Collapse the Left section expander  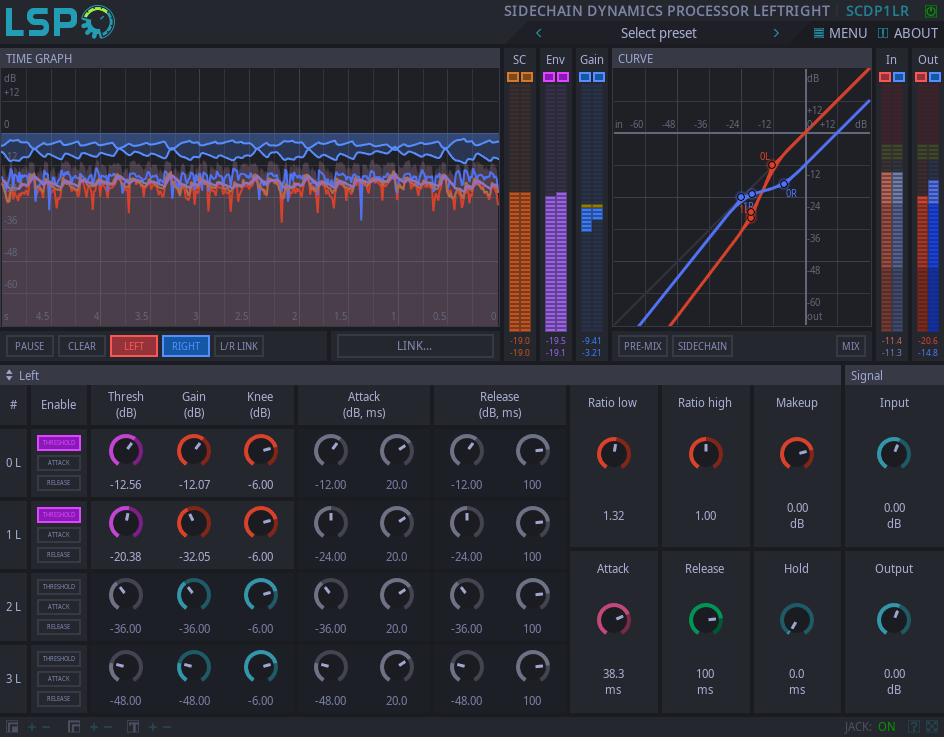coord(10,375)
